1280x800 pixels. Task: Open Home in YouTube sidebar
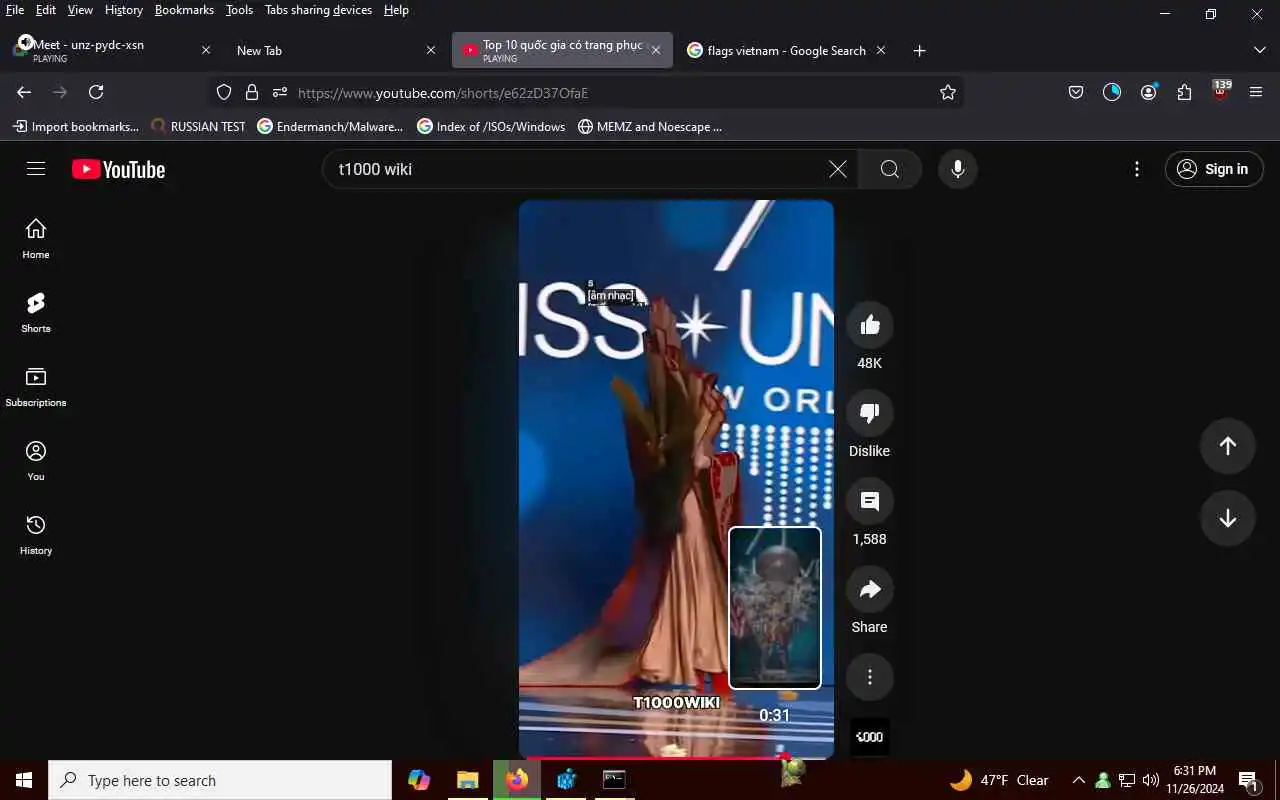(36, 239)
